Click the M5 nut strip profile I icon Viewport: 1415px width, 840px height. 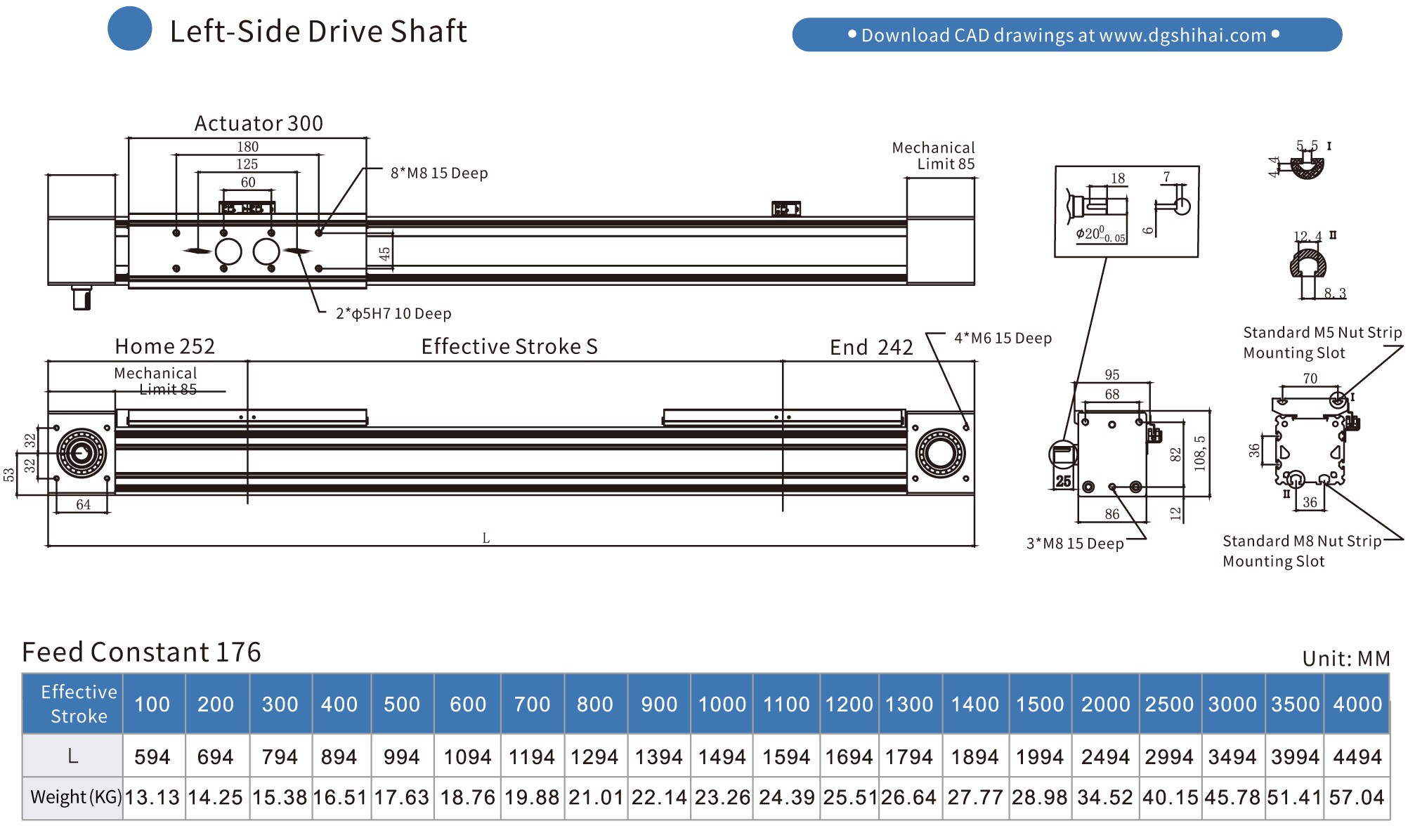point(1307,167)
